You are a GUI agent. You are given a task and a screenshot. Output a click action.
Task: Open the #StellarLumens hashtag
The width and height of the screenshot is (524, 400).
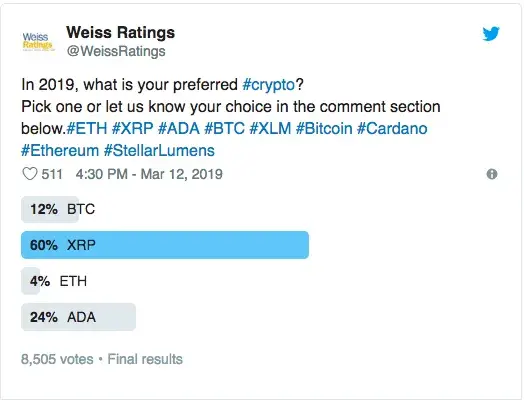pos(159,151)
